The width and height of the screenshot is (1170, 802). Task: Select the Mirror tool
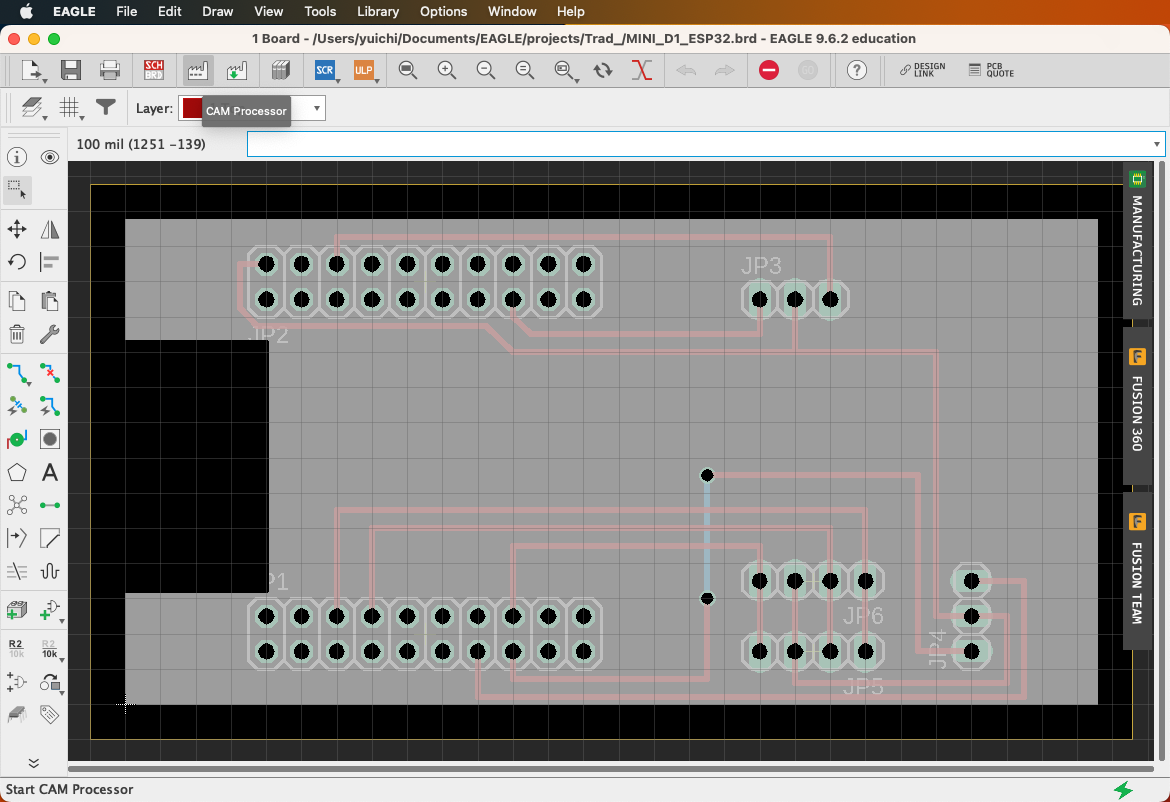coord(50,229)
